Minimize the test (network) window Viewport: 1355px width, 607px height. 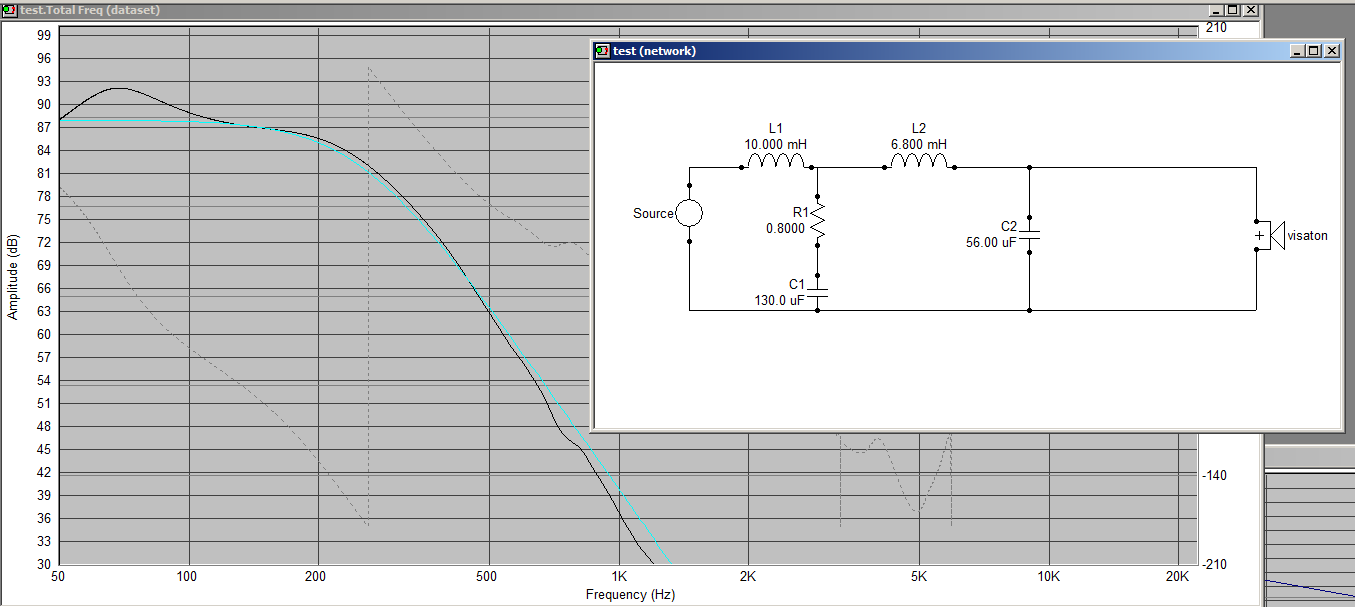point(1297,51)
